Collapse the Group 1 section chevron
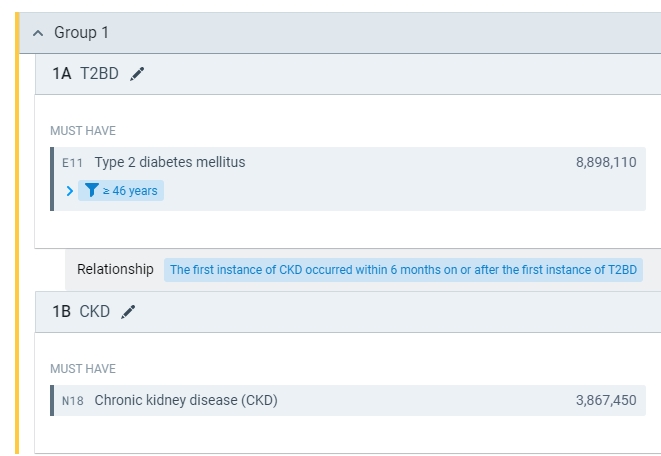 [38, 33]
